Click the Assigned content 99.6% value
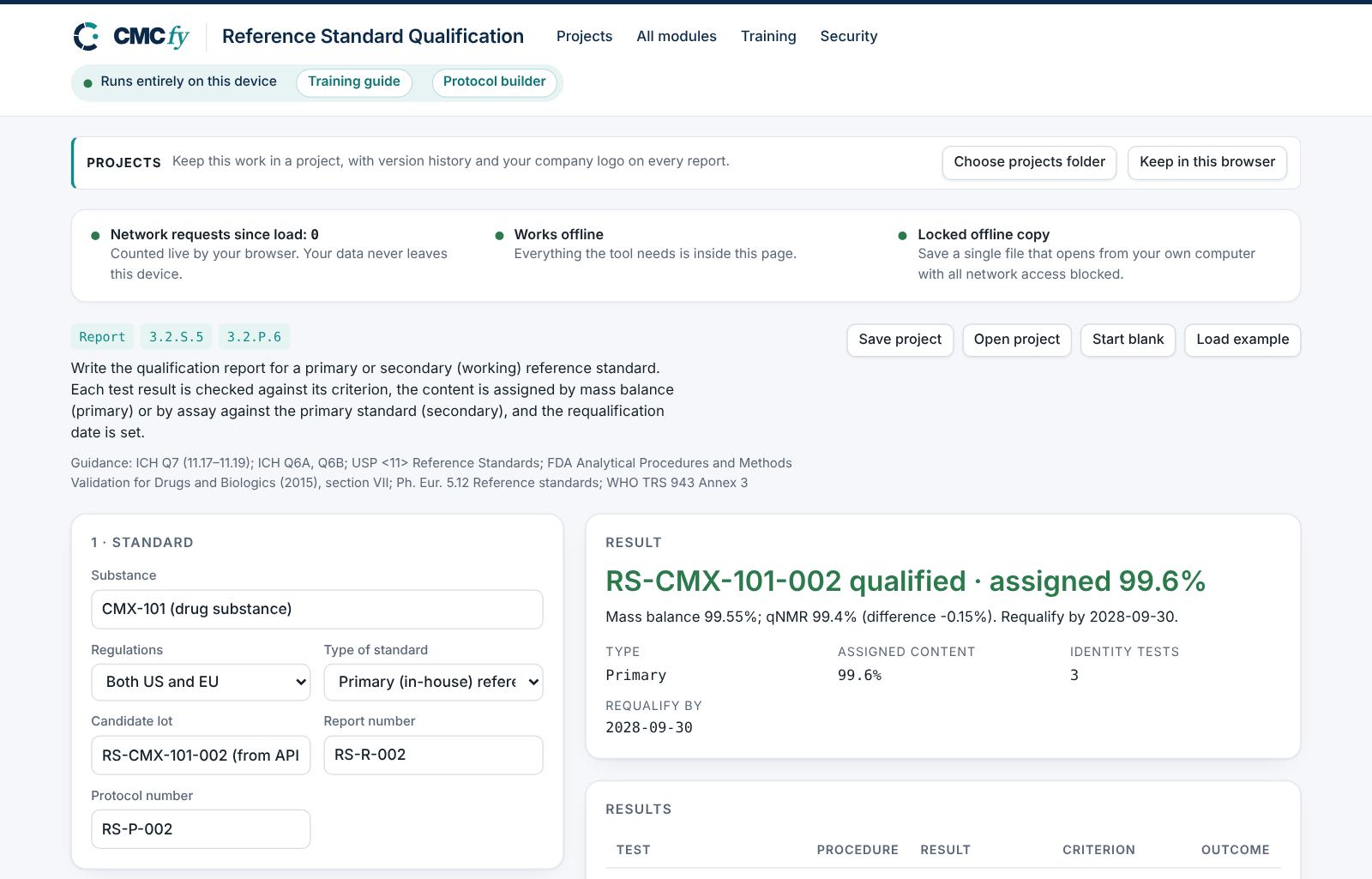 [x=859, y=675]
